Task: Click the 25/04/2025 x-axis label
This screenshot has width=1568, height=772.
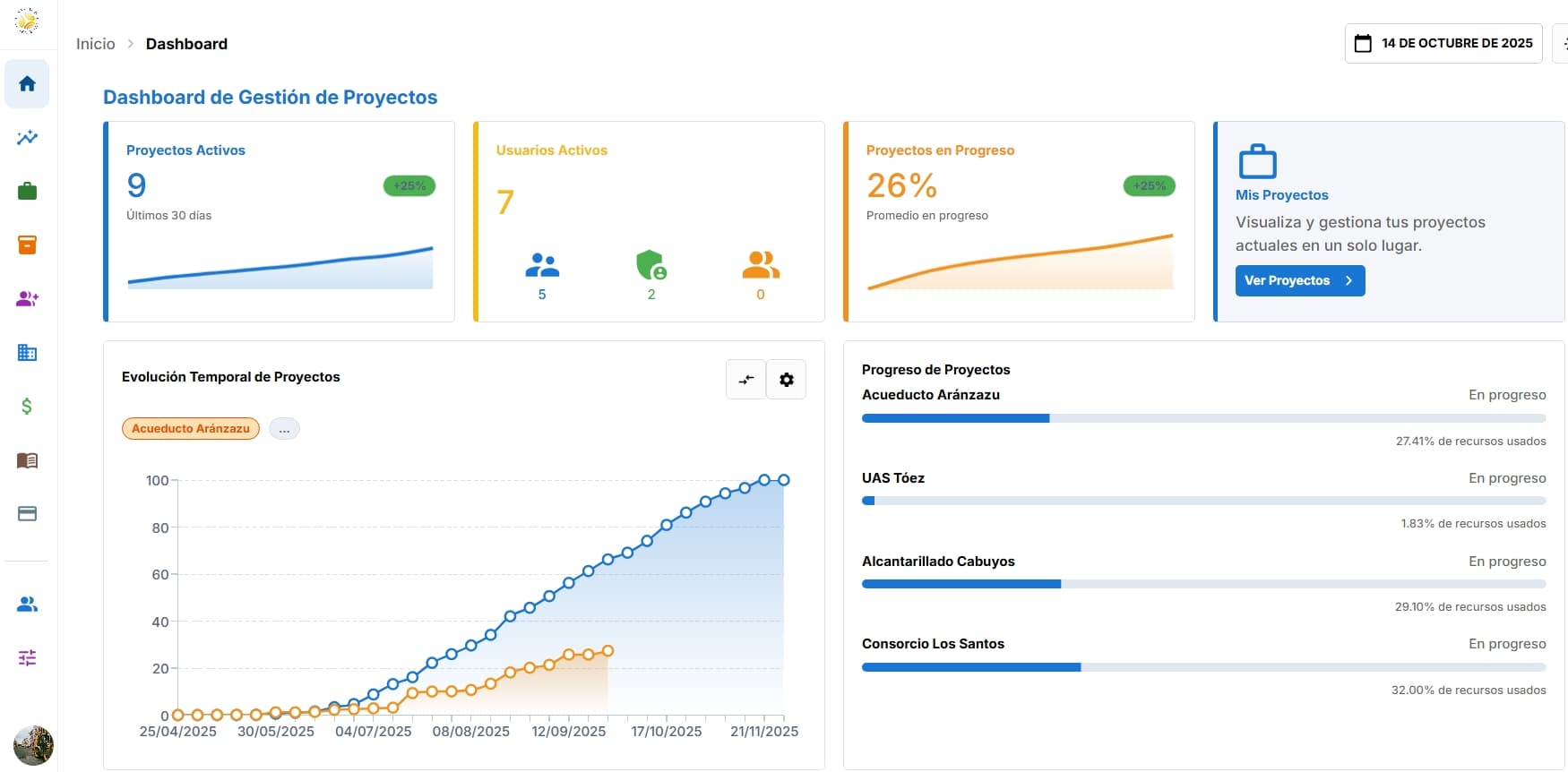Action: click(x=178, y=732)
